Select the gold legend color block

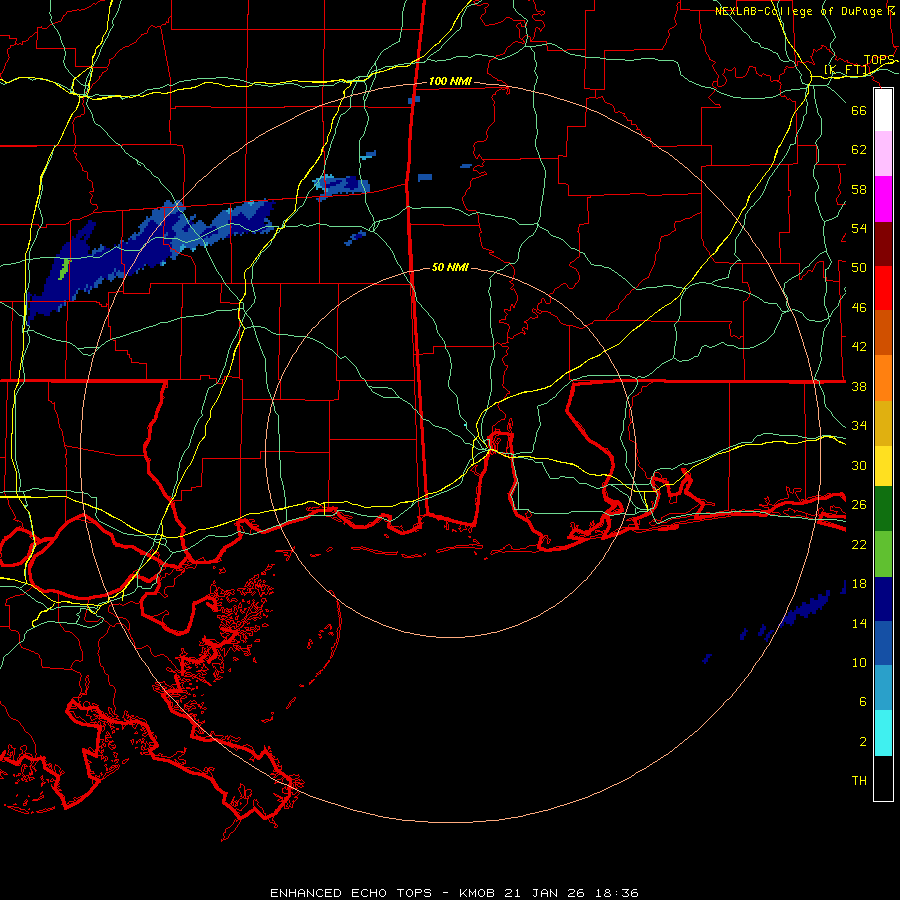(x=883, y=424)
